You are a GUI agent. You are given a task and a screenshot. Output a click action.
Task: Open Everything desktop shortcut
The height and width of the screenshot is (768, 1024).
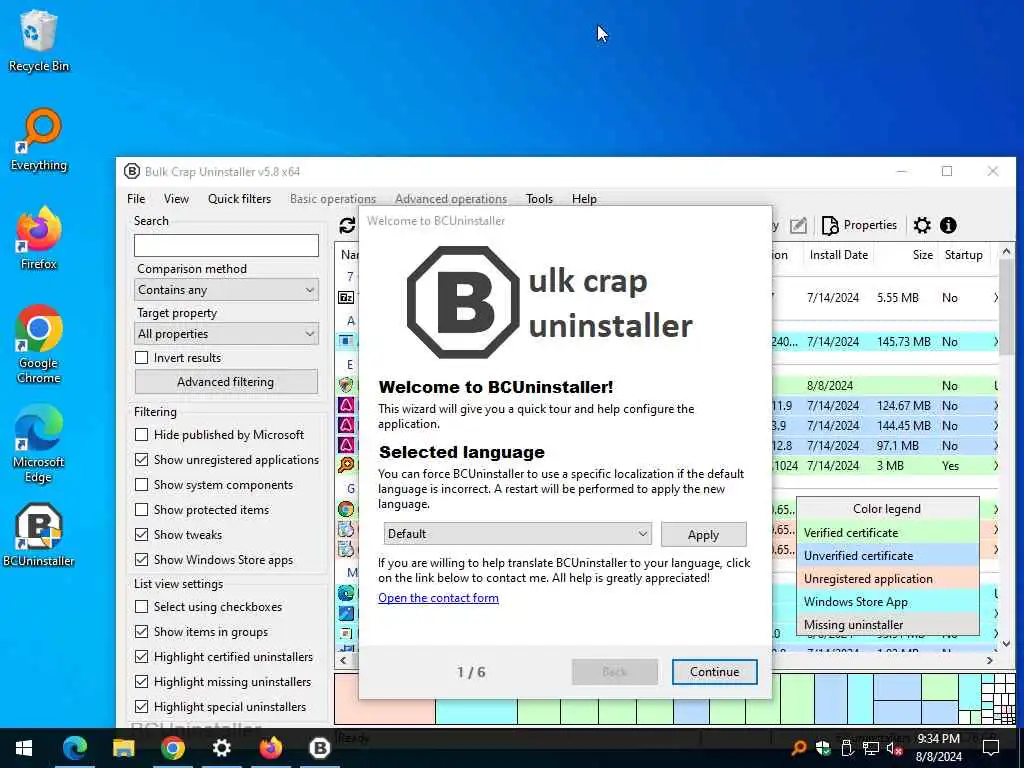click(x=39, y=140)
